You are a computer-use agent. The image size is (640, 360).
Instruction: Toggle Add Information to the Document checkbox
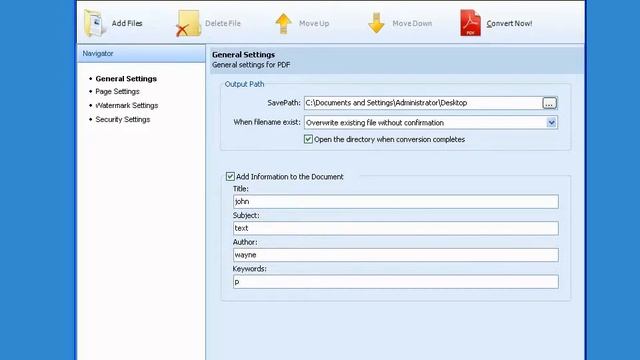point(230,176)
